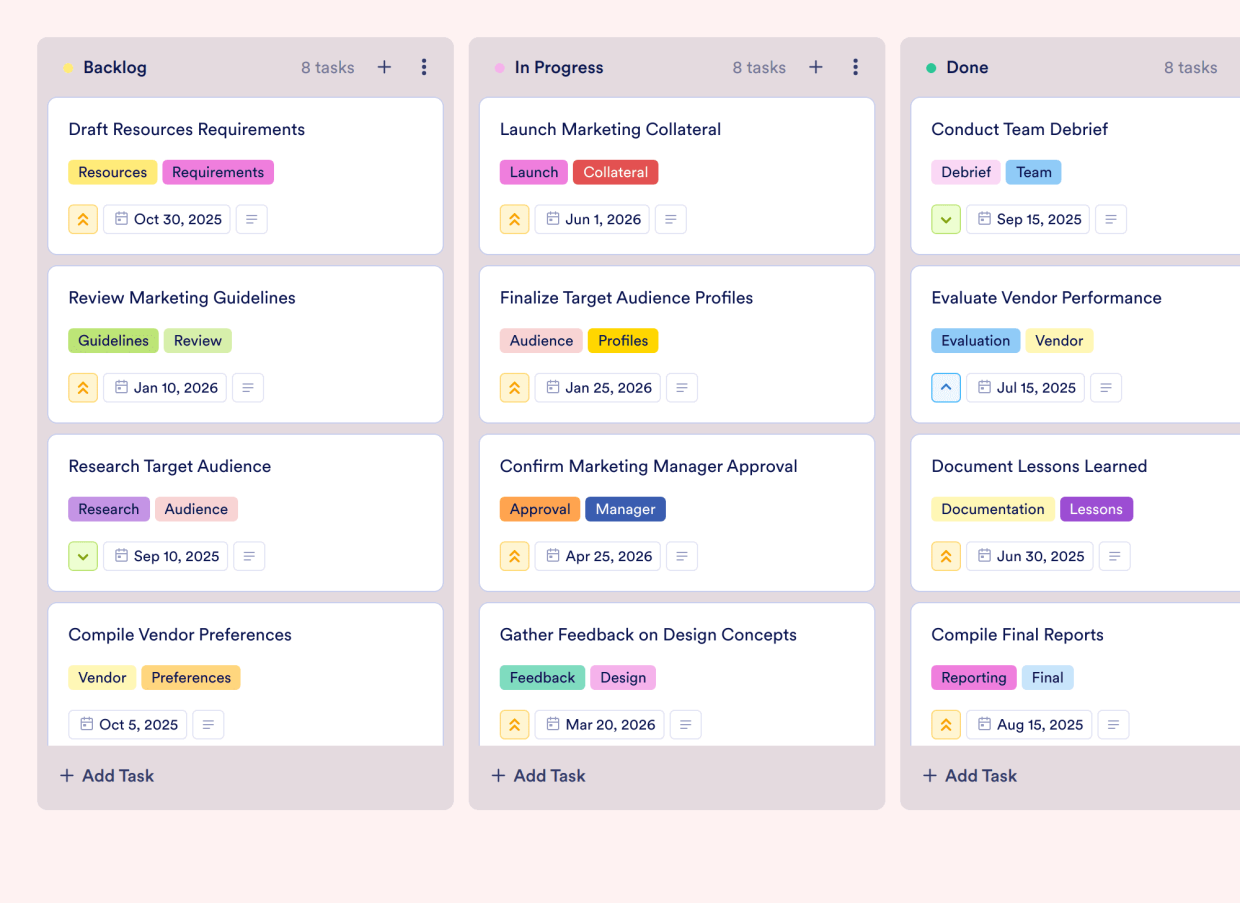Toggle low priority on Research Target Audience
Image resolution: width=1240 pixels, height=903 pixels.
tap(83, 556)
